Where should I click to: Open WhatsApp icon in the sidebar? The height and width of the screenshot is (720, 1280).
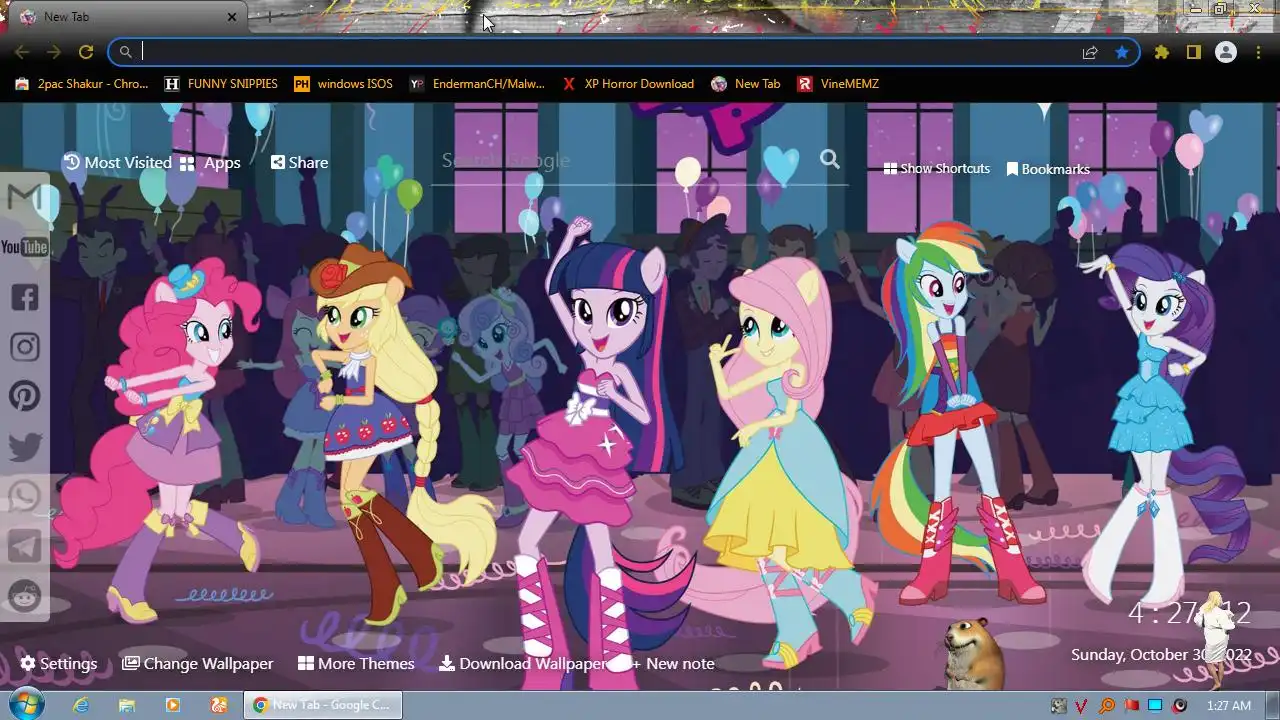[24, 496]
